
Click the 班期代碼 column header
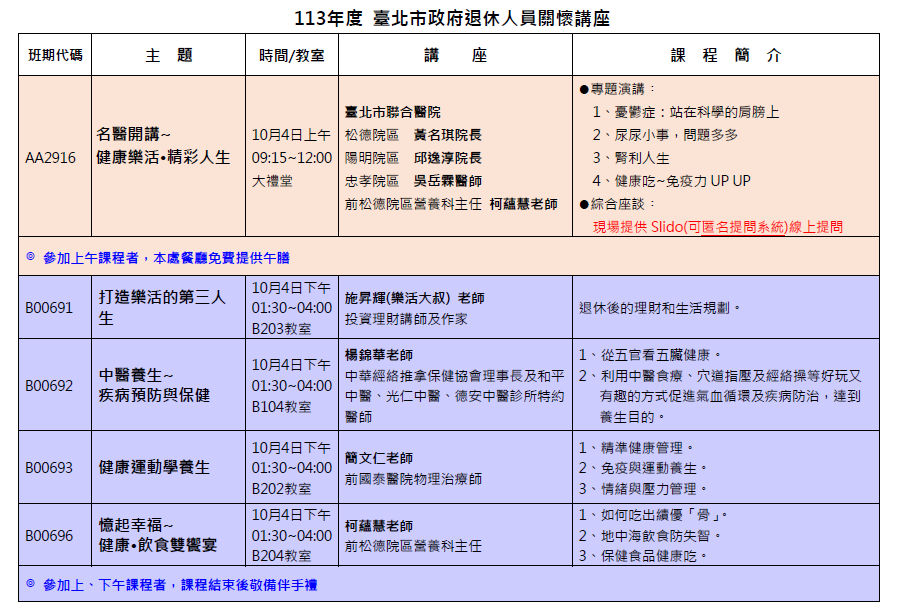(x=56, y=55)
